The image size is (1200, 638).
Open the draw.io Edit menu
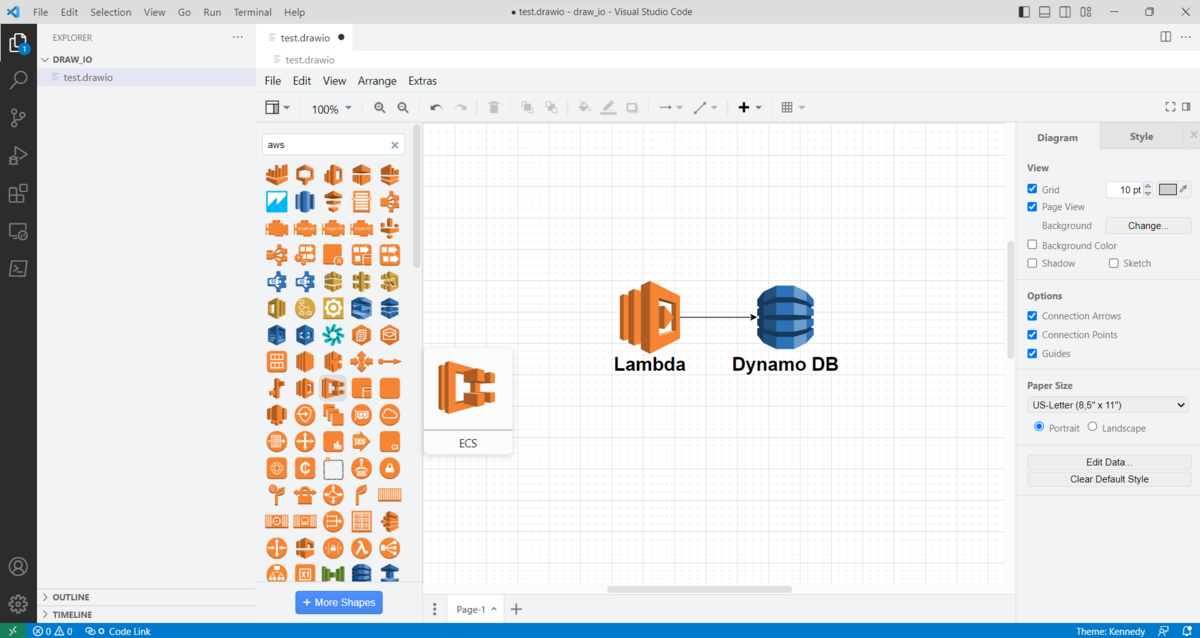302,81
